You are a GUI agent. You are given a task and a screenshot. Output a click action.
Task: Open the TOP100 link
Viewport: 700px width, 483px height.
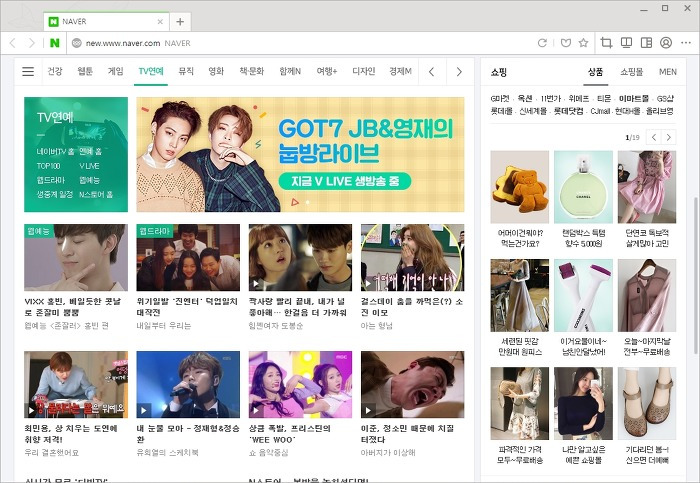tap(48, 166)
